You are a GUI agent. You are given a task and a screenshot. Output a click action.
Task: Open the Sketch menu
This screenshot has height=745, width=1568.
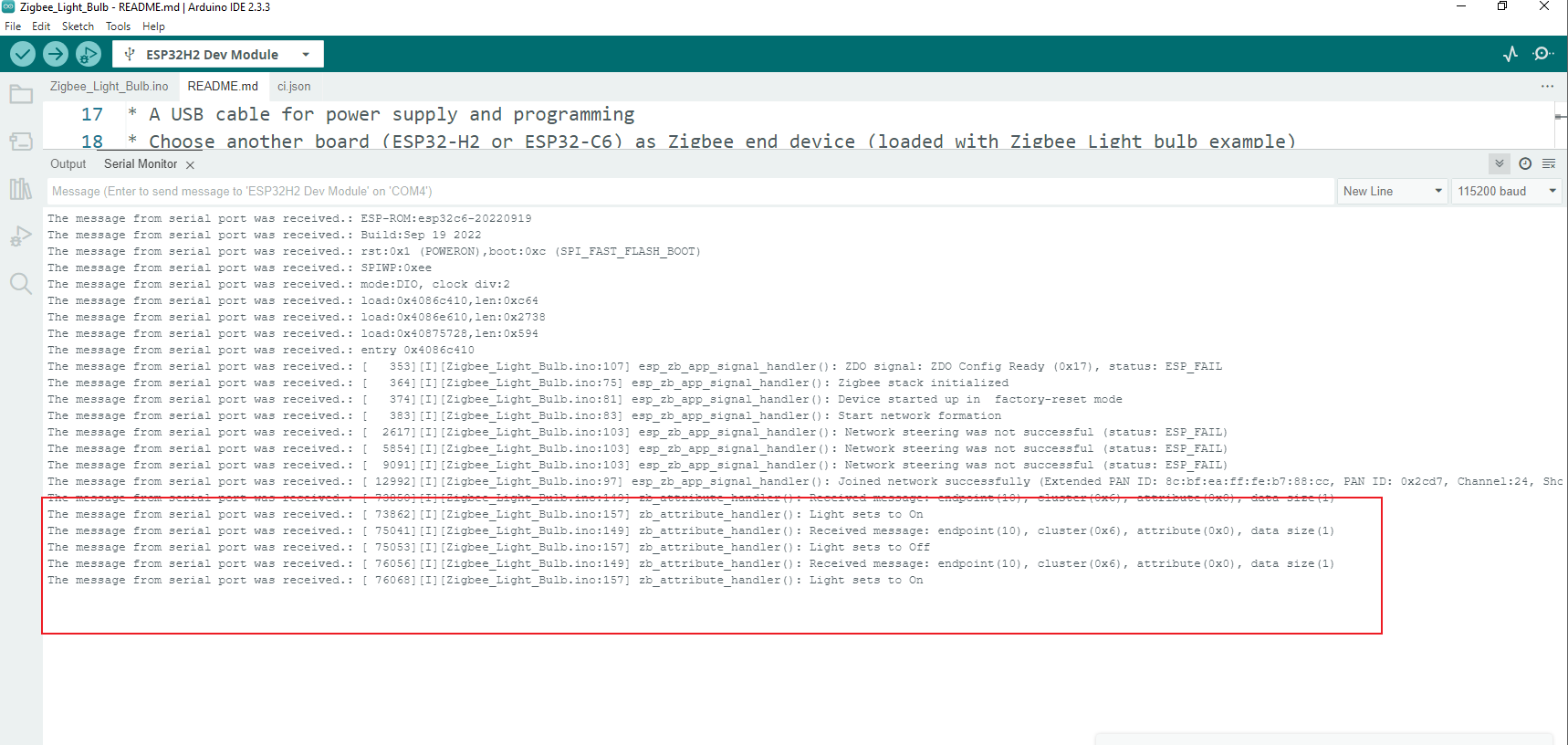click(x=78, y=26)
